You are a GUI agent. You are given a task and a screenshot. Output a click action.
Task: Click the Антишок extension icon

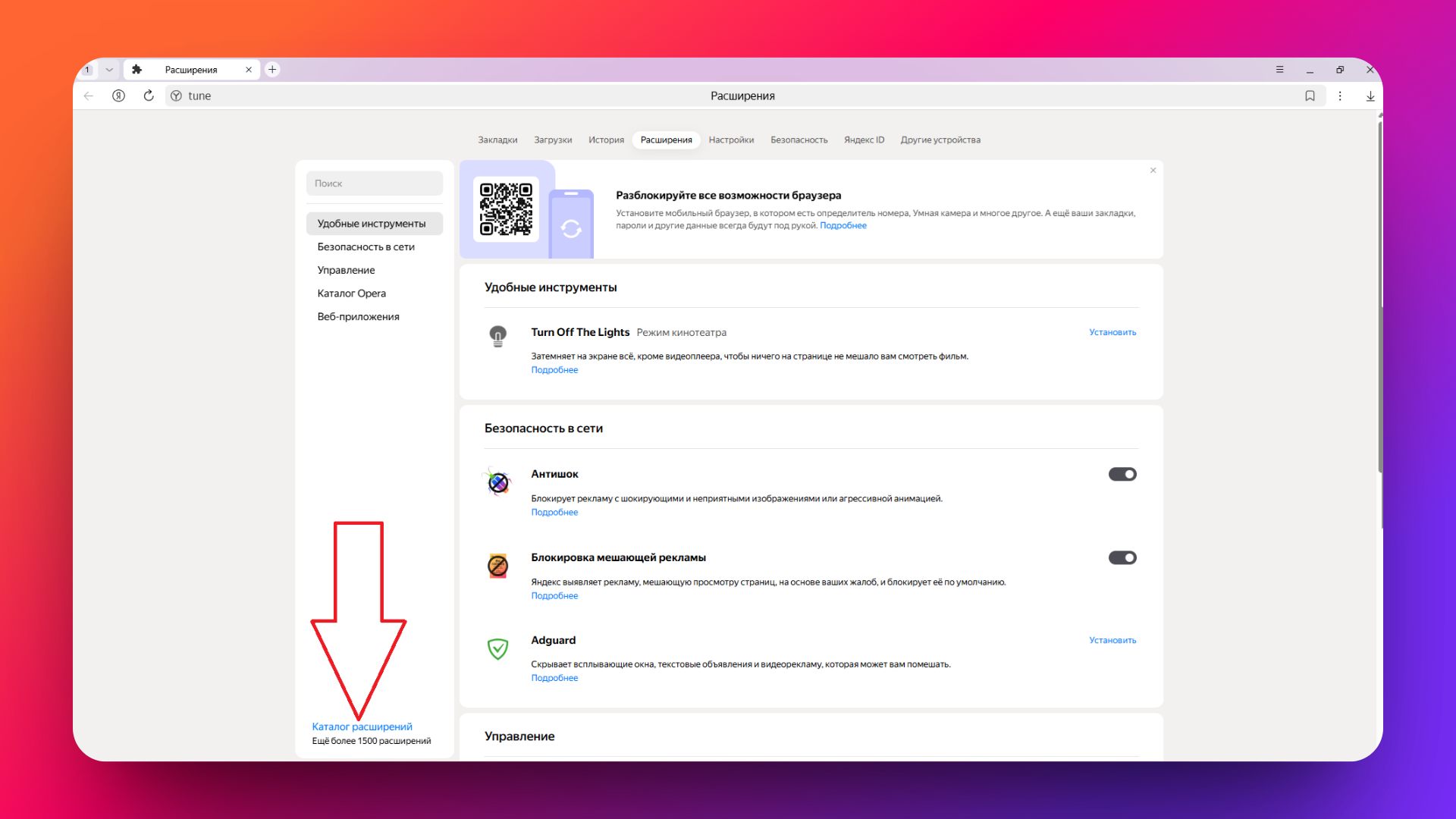point(497,482)
